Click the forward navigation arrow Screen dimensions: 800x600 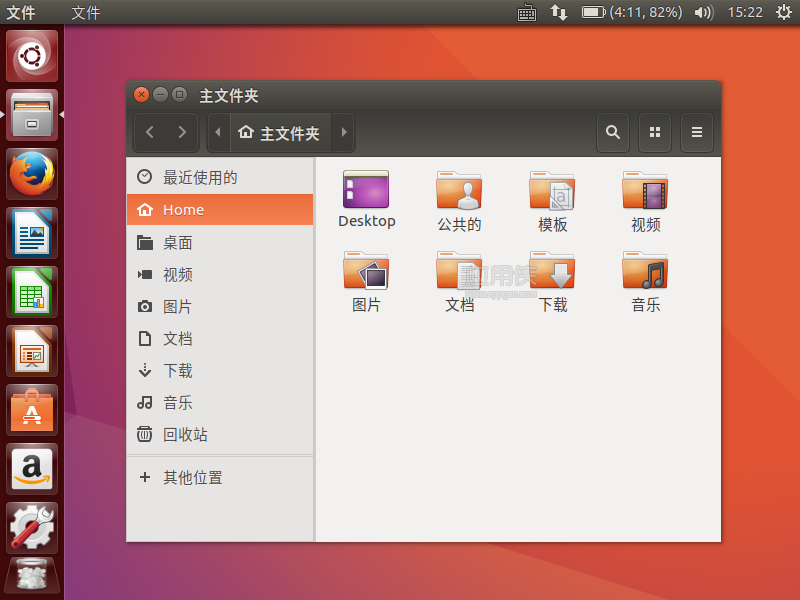coord(182,132)
